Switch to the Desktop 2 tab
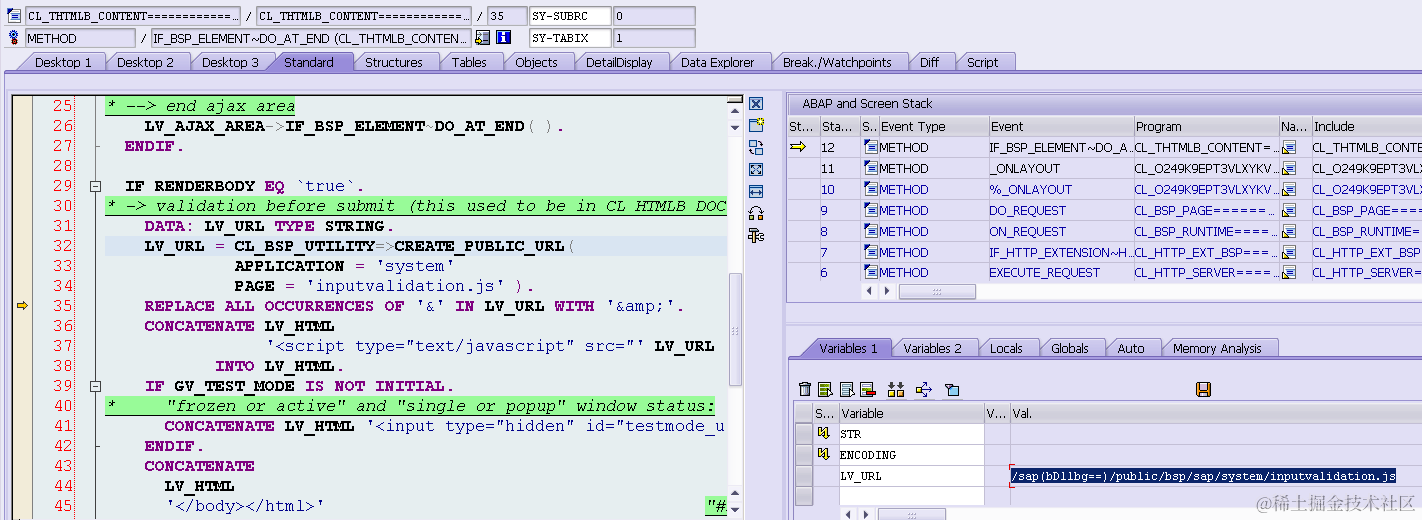This screenshot has width=1422, height=520. (x=145, y=62)
